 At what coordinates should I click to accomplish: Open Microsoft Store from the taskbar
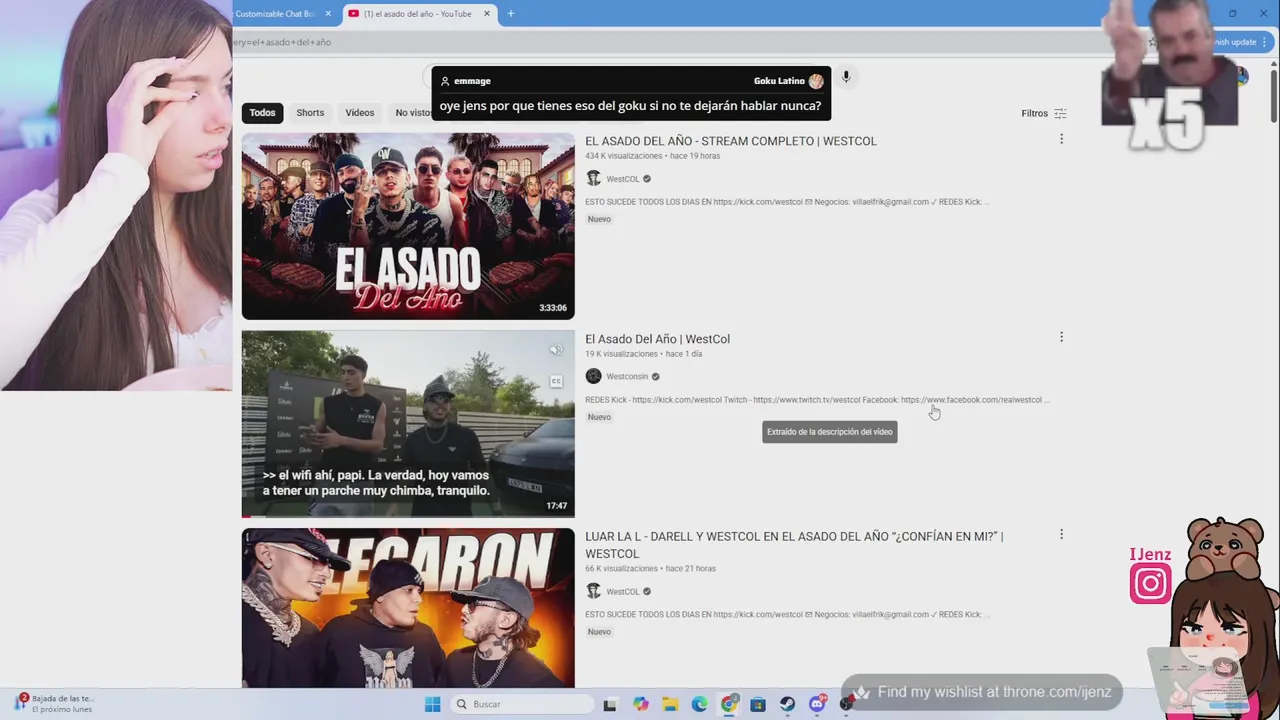point(758,704)
